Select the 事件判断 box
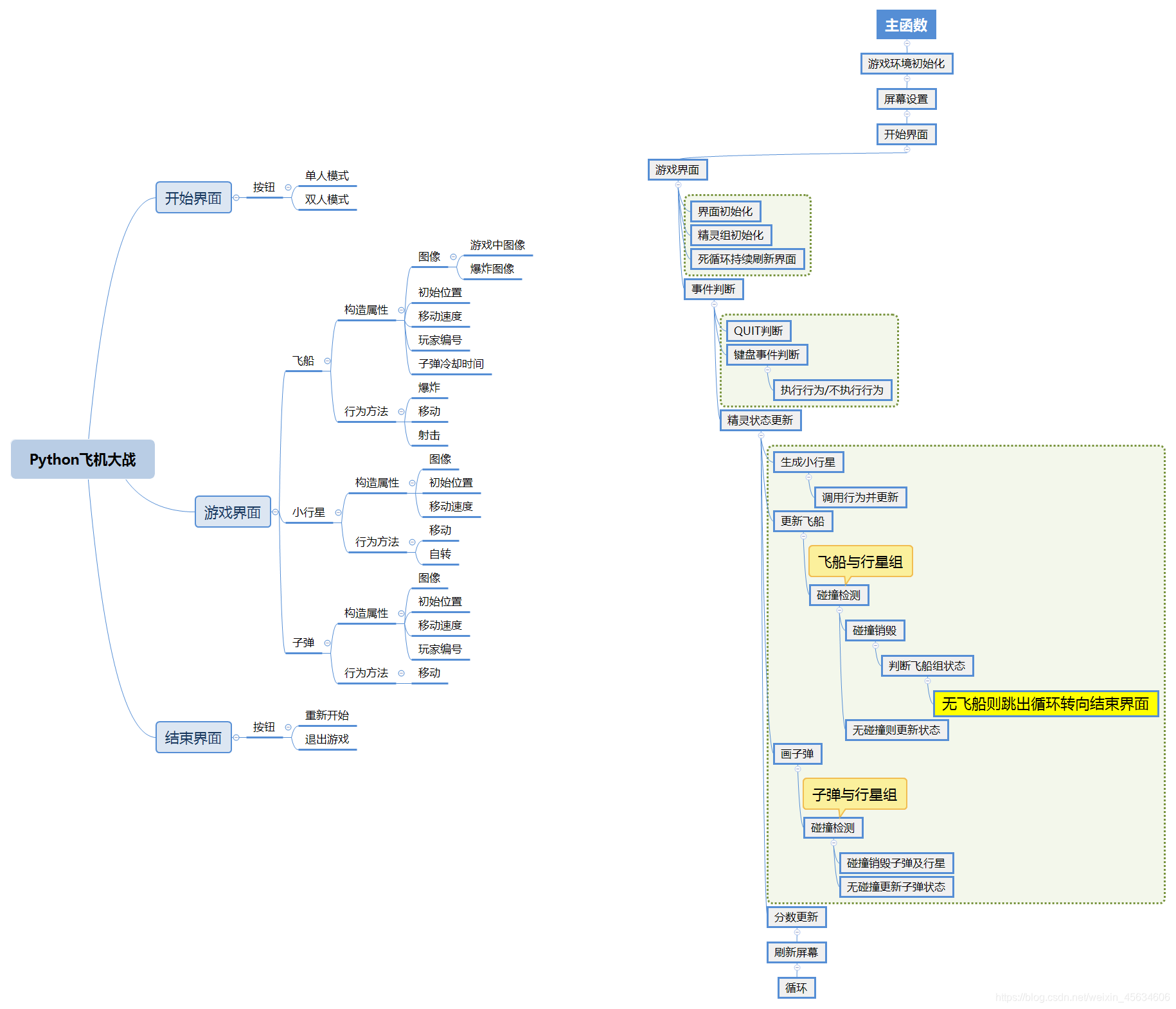Viewport: 1176px width, 1009px height. pos(714,289)
